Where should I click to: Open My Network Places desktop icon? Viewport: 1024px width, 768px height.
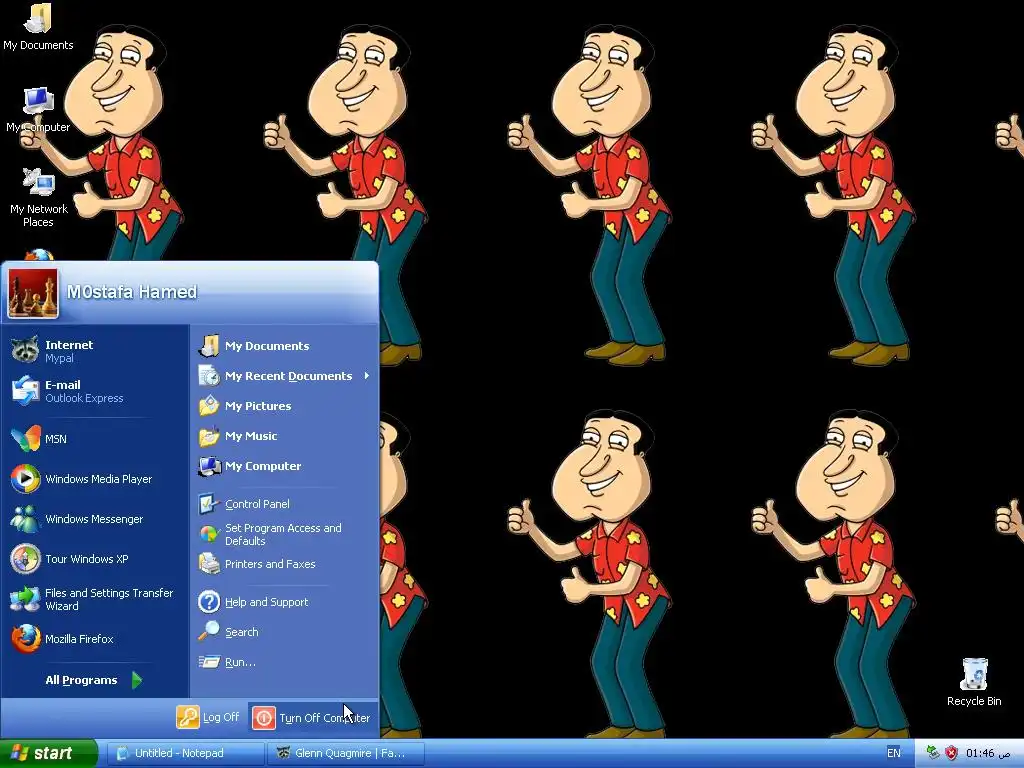(x=39, y=197)
